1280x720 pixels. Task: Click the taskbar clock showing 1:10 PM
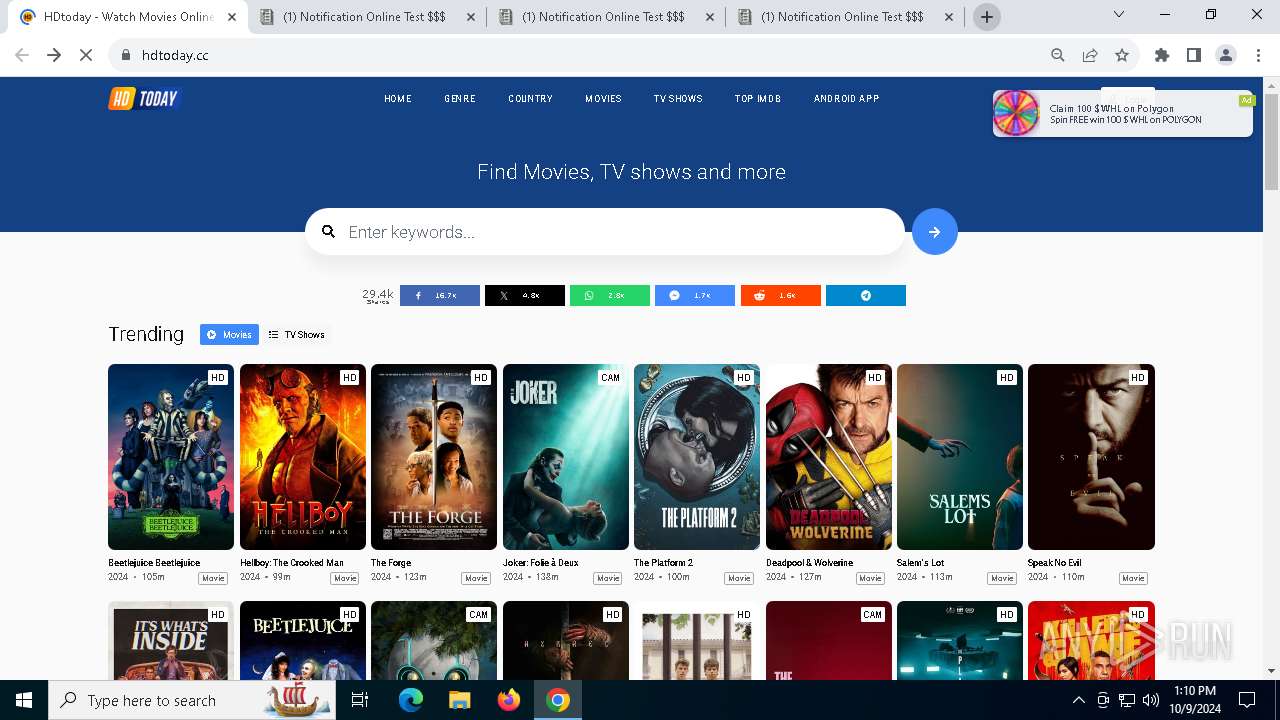tap(1194, 700)
